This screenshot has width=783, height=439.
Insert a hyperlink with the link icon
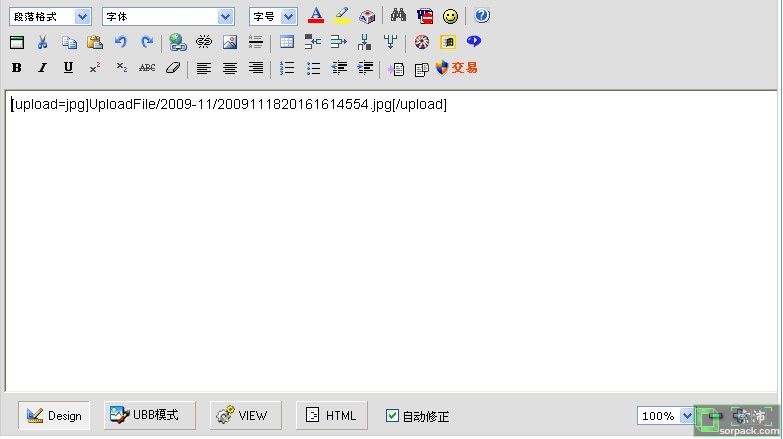[x=177, y=42]
